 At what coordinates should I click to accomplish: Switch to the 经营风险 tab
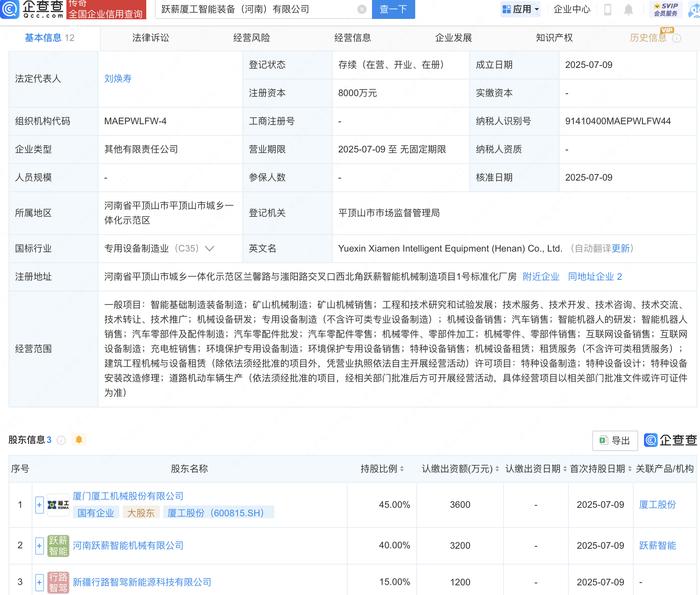click(251, 38)
